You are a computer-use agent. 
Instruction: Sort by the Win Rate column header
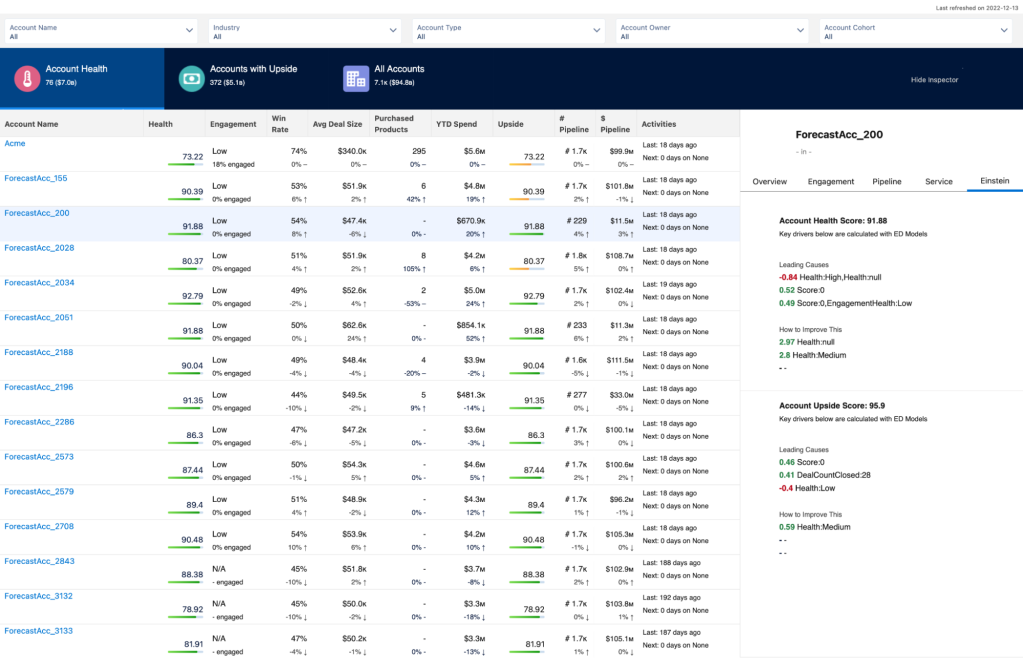[x=284, y=123]
